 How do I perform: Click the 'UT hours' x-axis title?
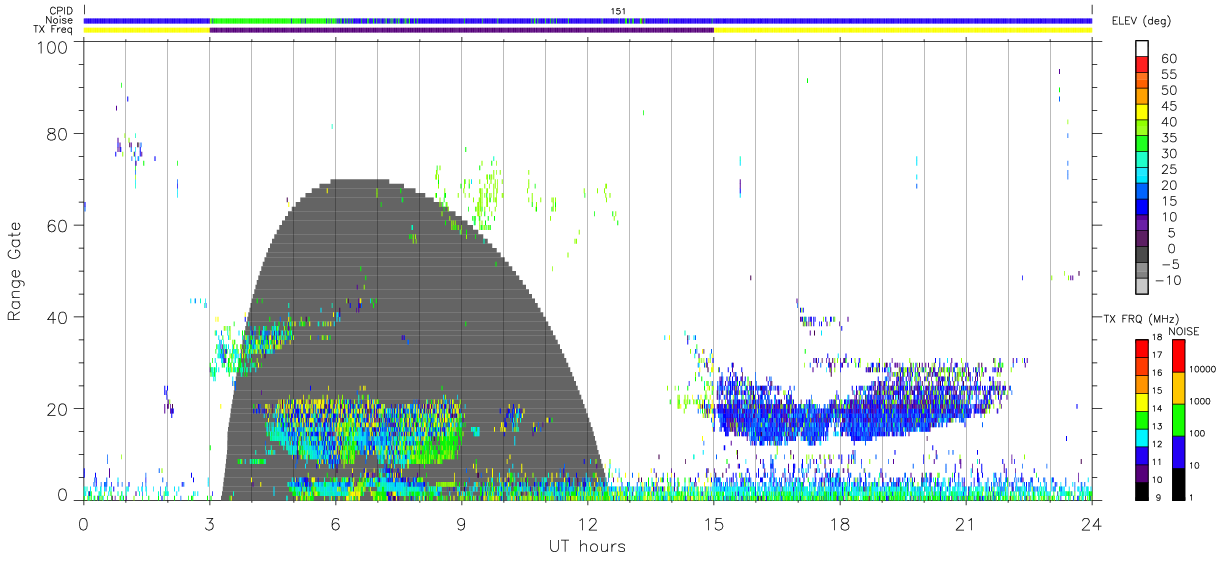pos(587,546)
